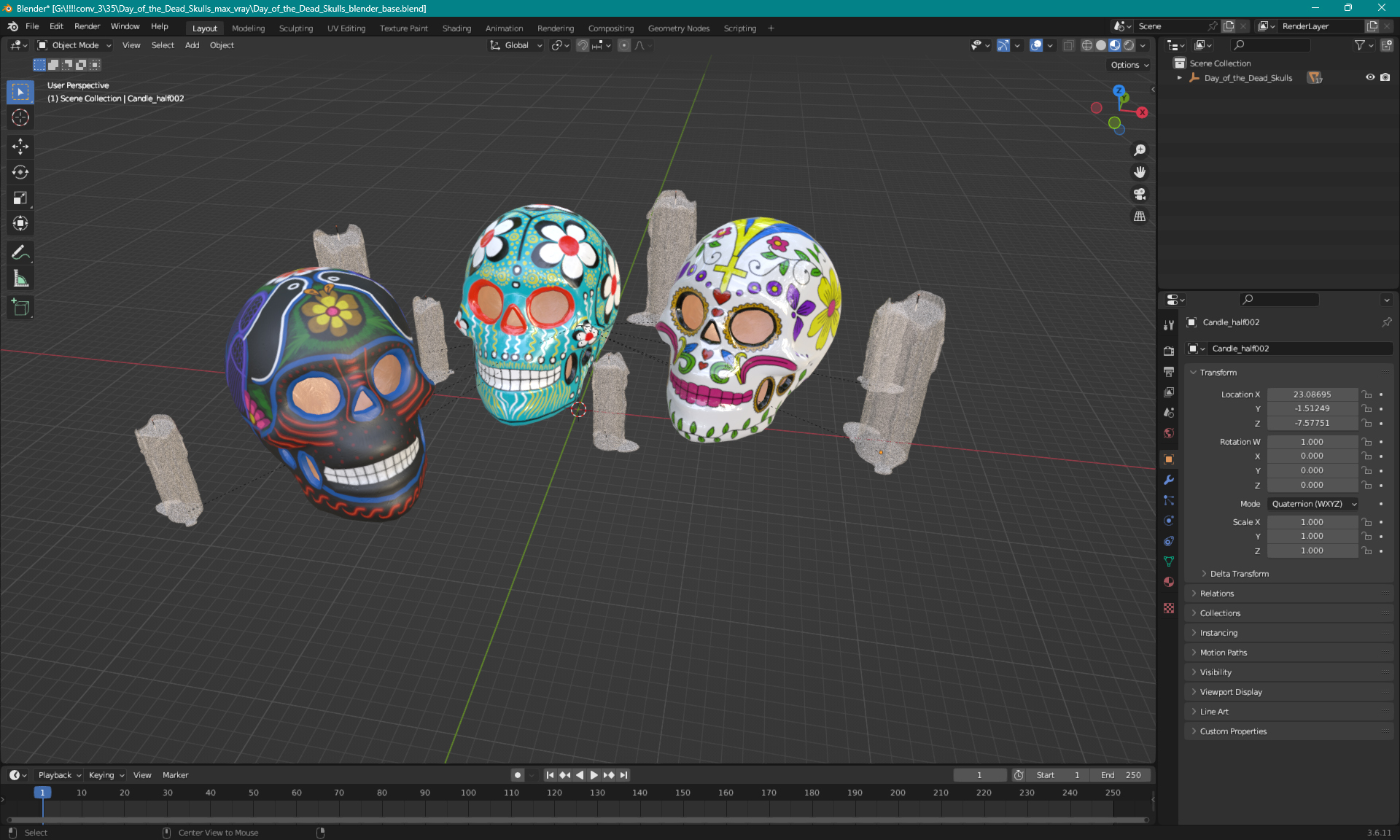Open the Object Constraints properties tab

(1169, 541)
